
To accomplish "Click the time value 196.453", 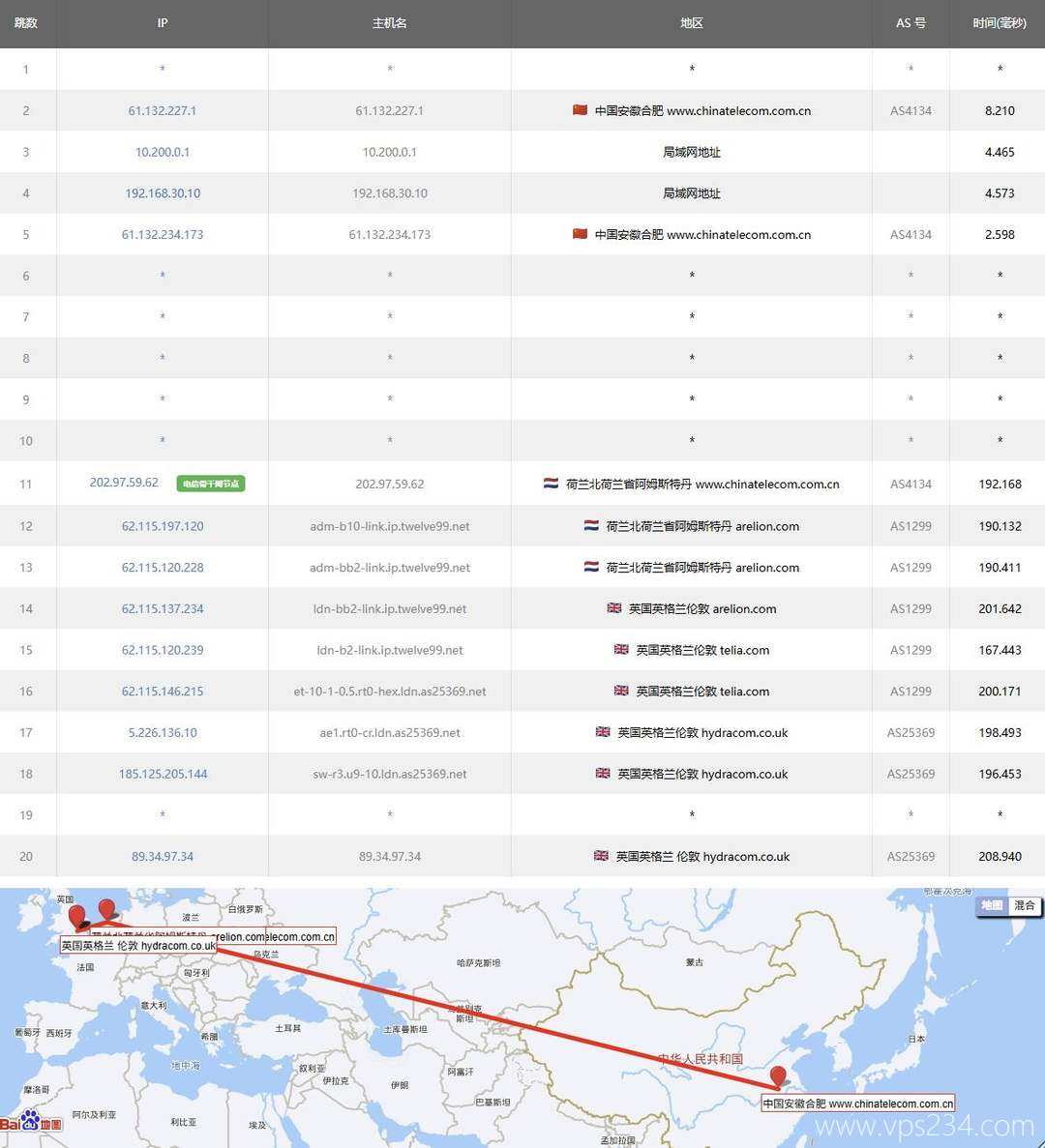I will click(x=1000, y=774).
